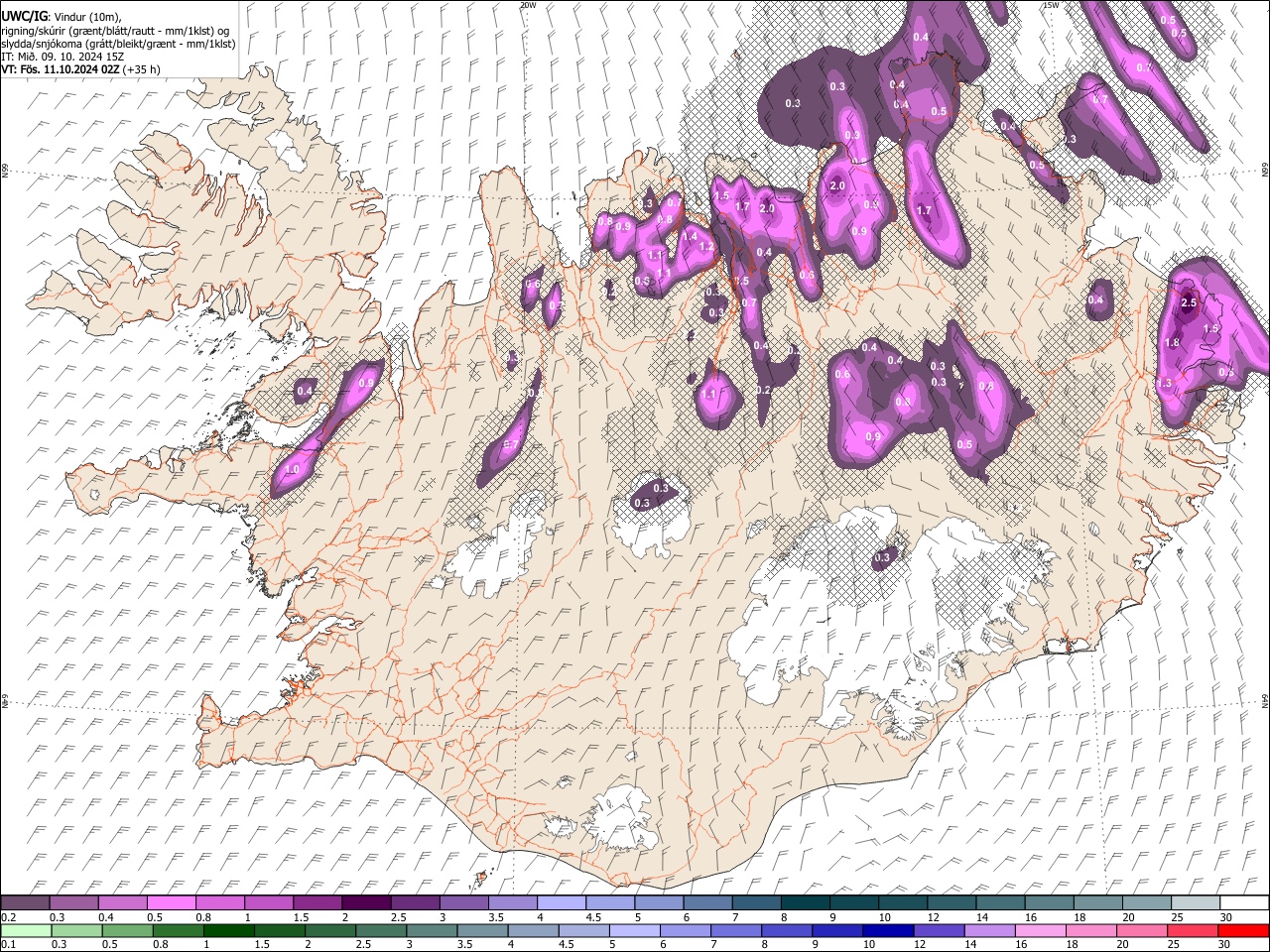Select the '1.2' snowfall value on the map

[707, 247]
